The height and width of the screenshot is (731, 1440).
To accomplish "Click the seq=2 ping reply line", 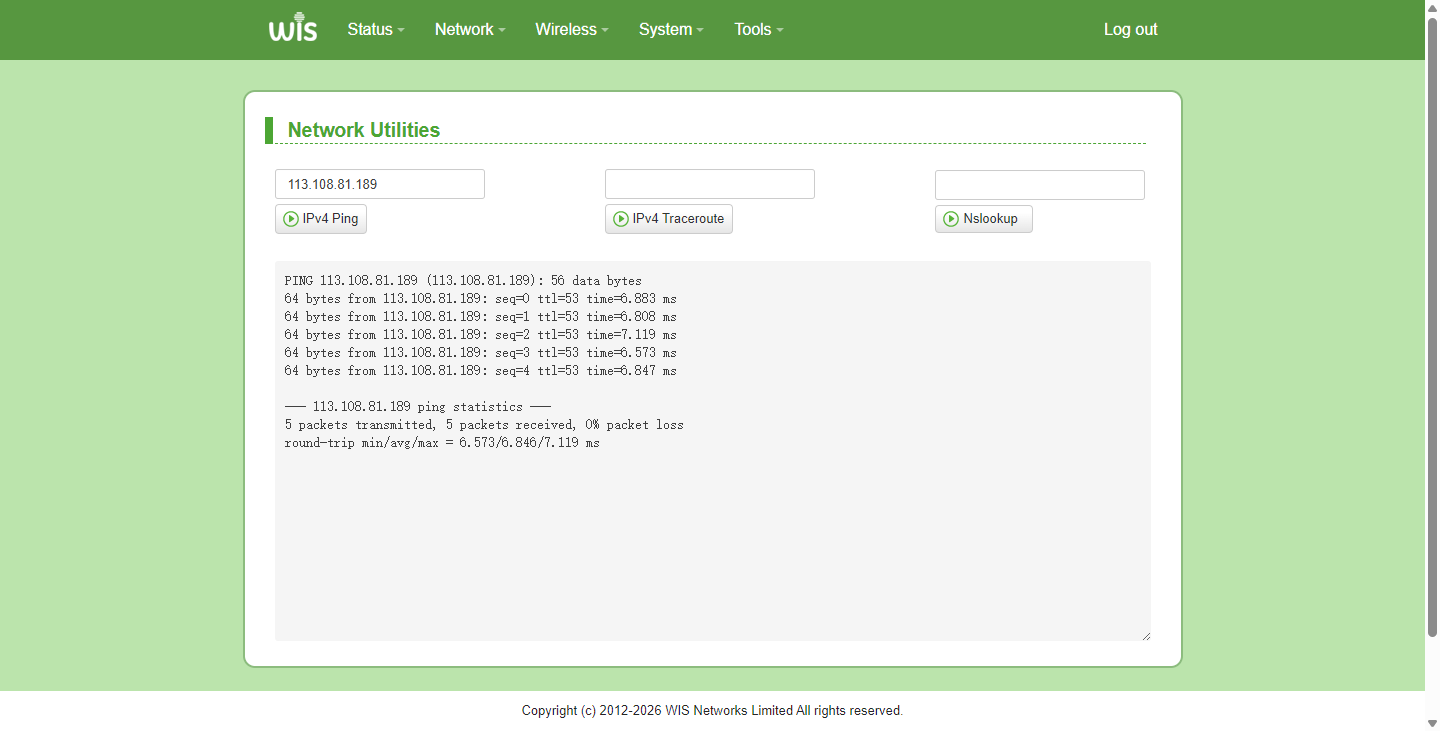I will (x=480, y=335).
